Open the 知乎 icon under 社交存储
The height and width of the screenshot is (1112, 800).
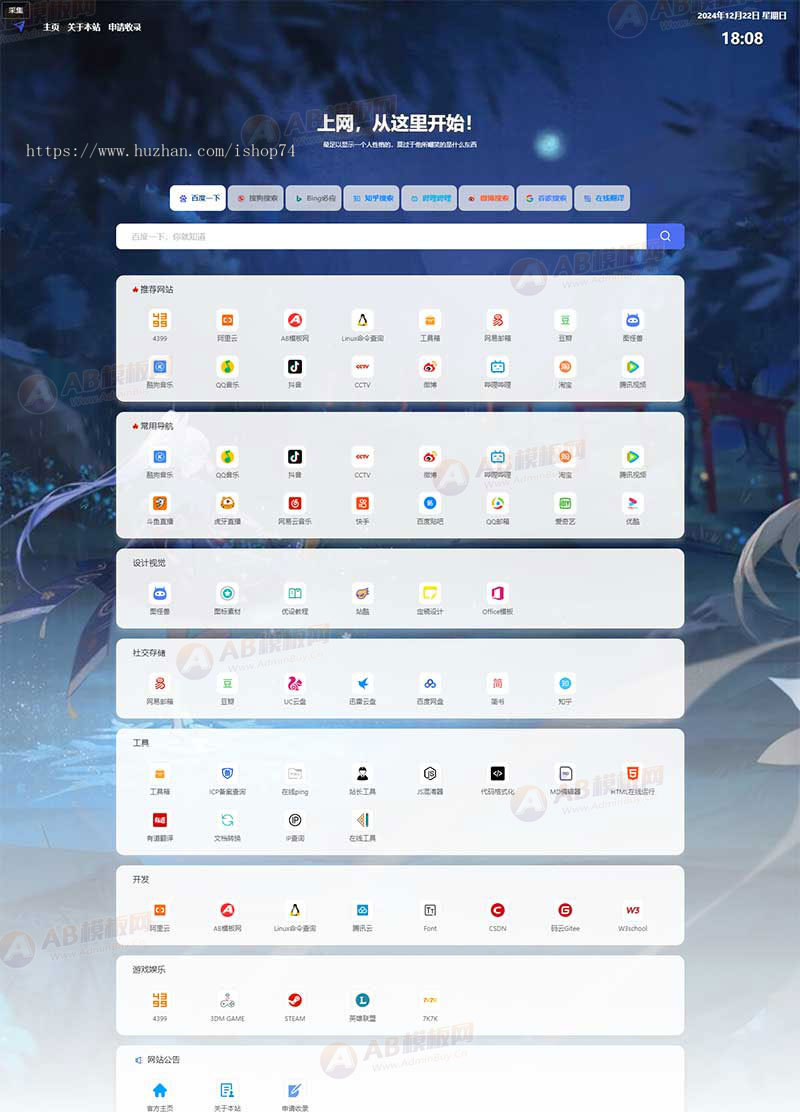(565, 683)
